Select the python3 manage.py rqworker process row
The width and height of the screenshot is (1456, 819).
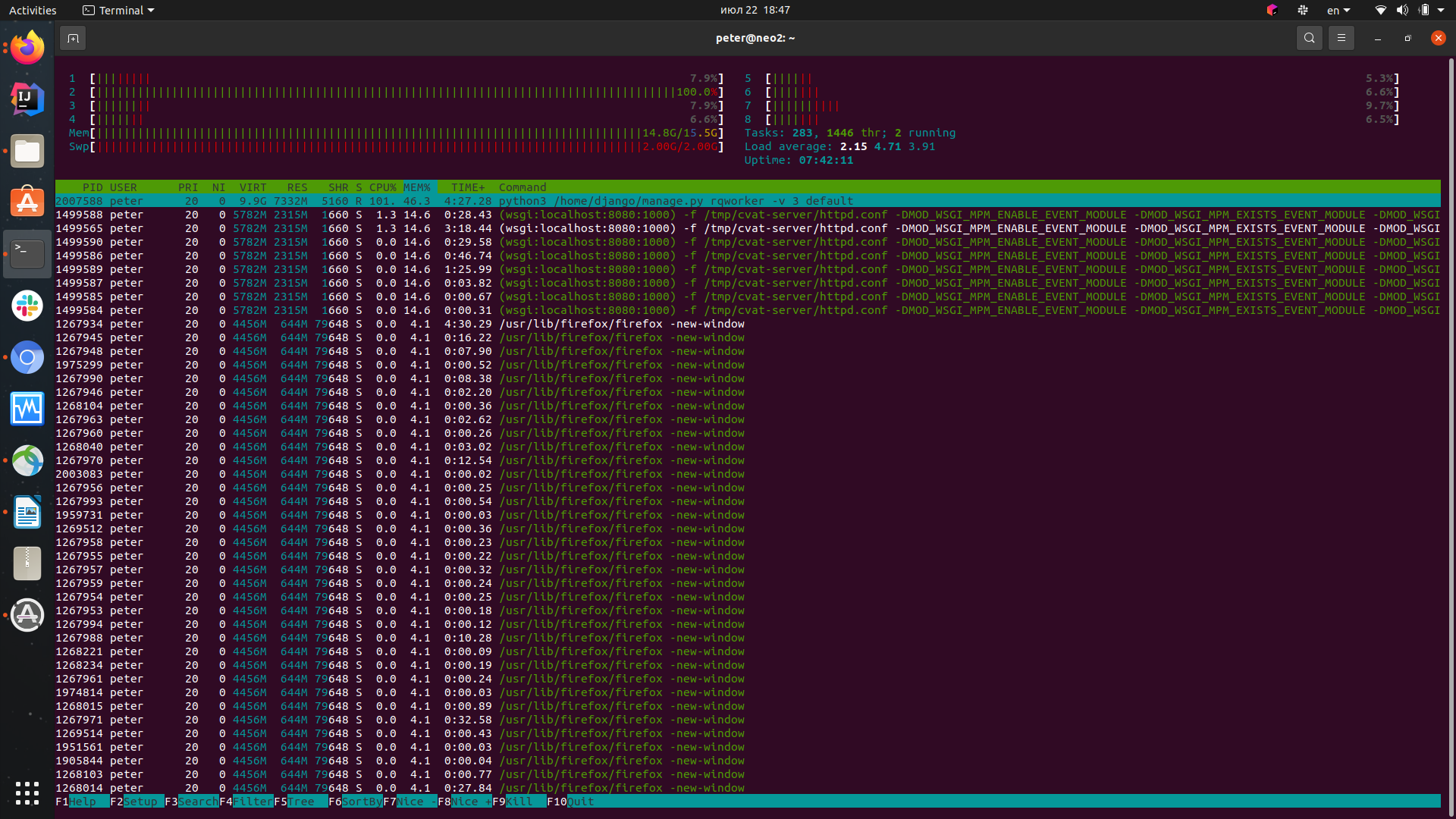(748, 201)
